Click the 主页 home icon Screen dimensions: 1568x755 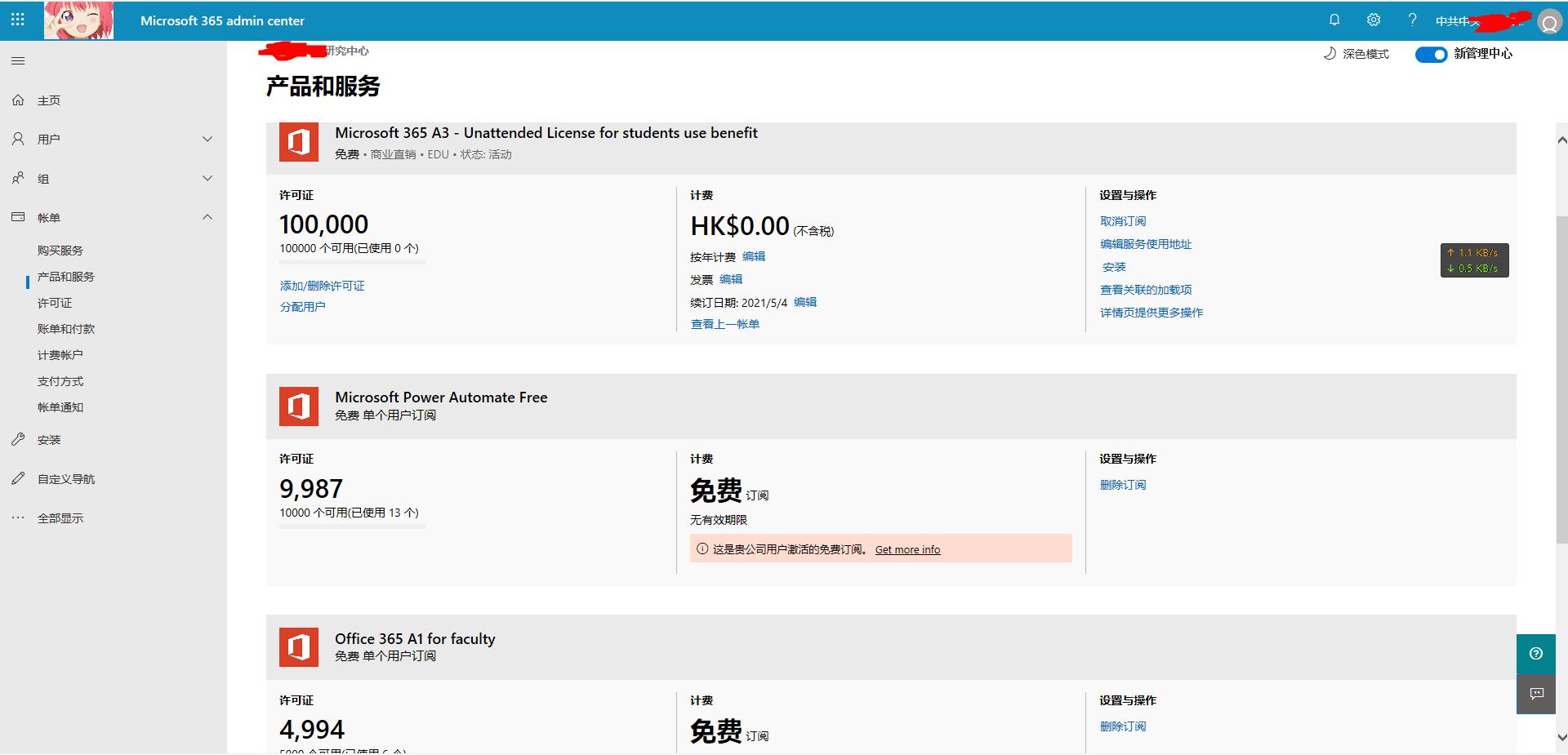pos(18,100)
